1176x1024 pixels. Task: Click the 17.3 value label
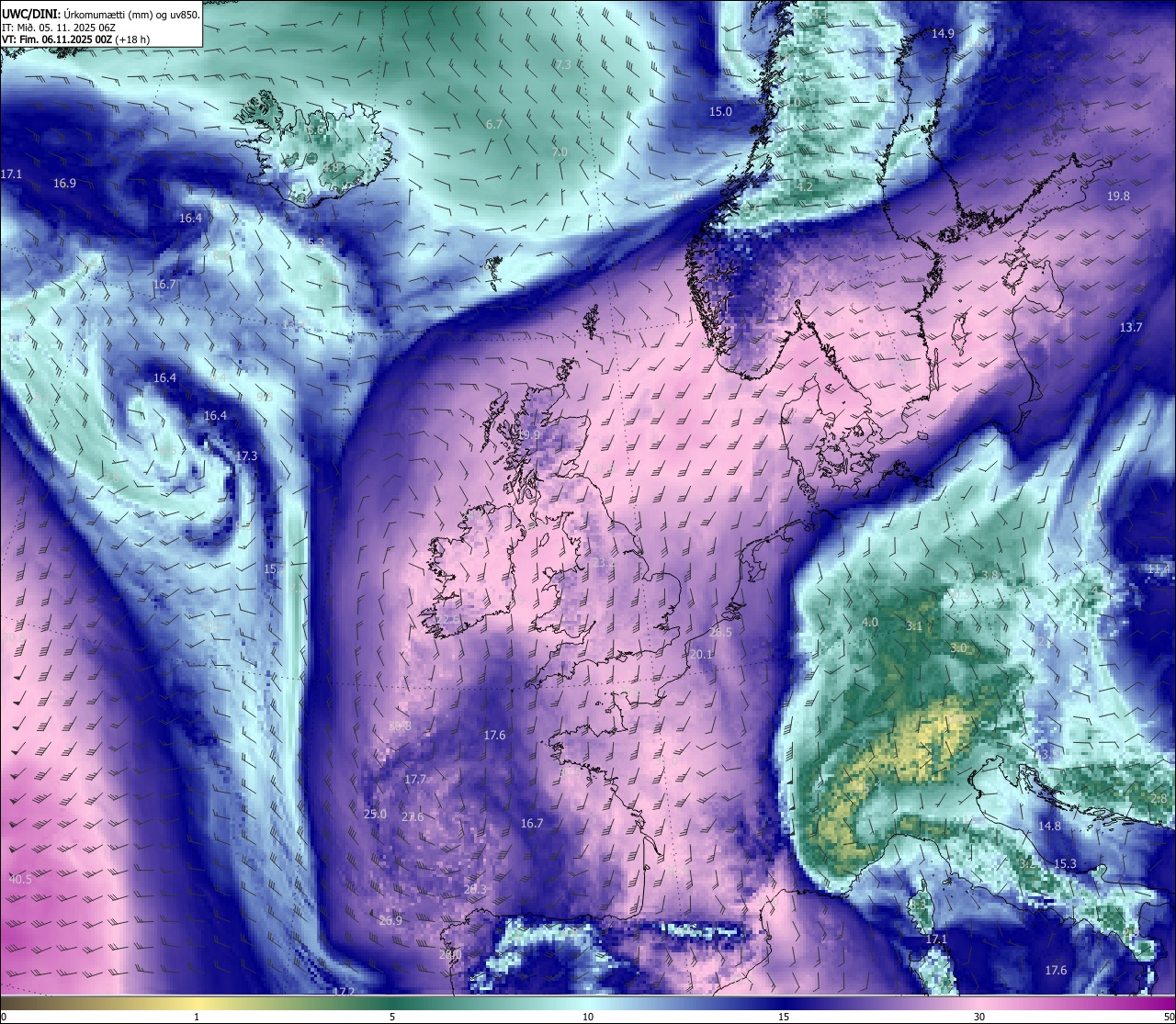point(246,456)
